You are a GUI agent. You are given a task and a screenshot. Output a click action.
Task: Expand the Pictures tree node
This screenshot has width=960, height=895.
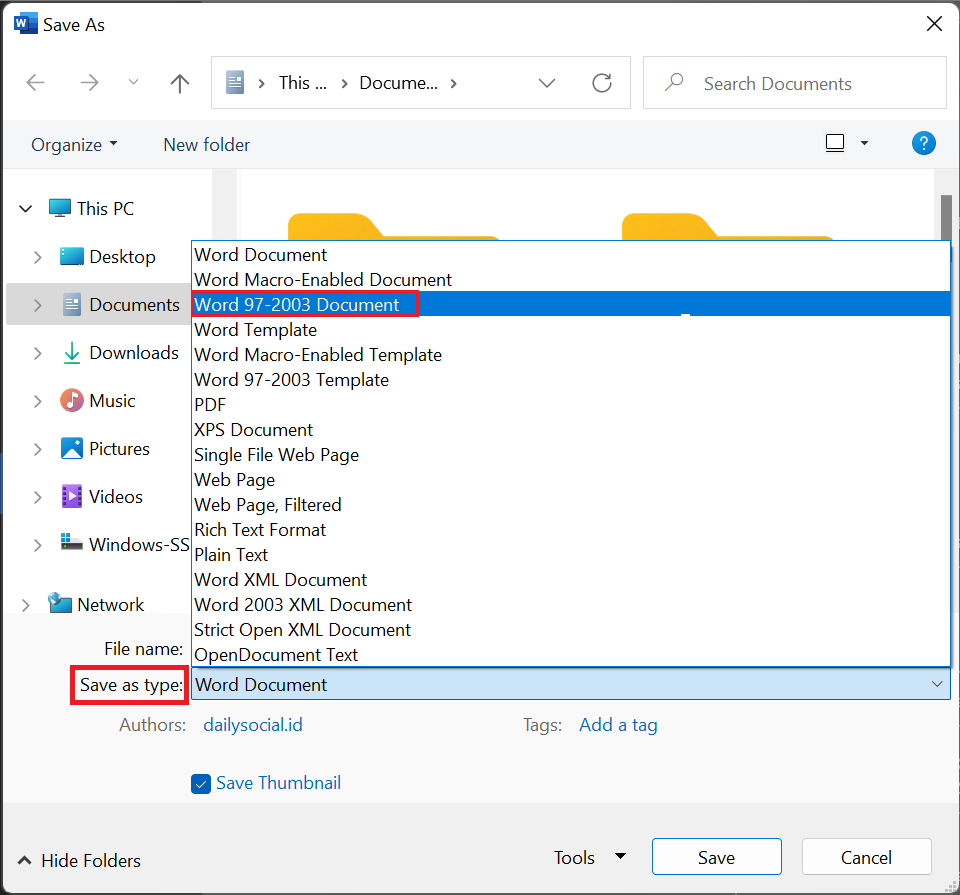[x=37, y=449]
